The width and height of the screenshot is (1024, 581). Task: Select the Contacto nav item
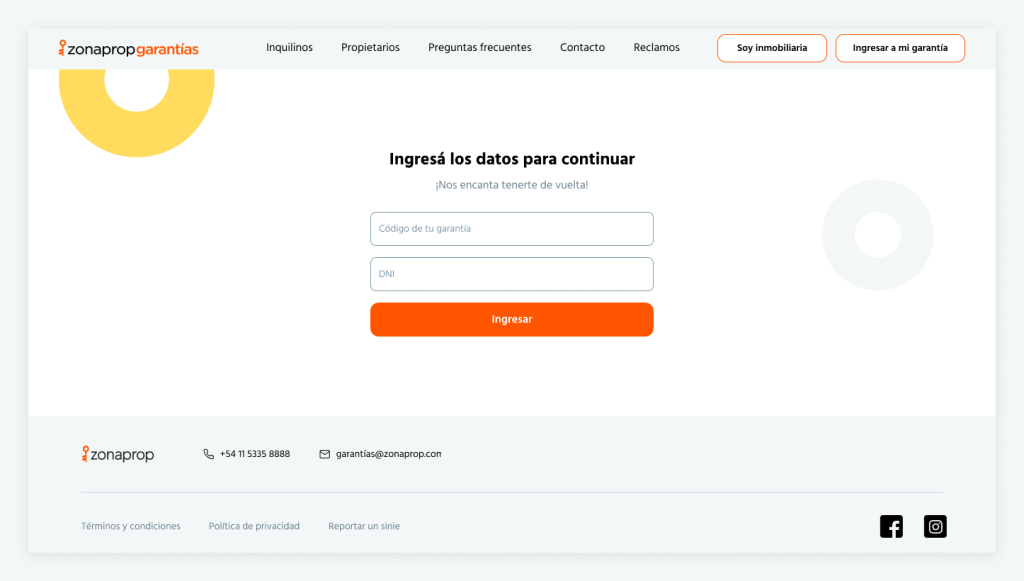click(x=583, y=48)
